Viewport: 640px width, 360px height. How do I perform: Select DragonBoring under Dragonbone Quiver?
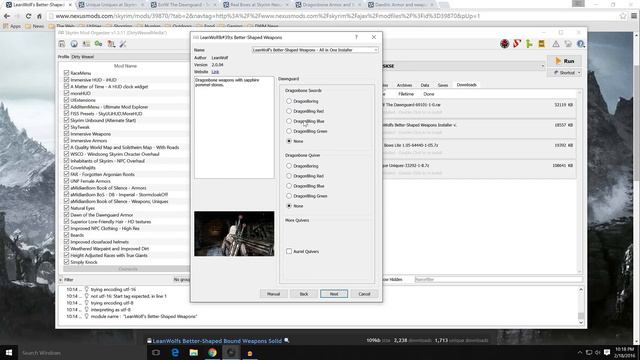(x=289, y=166)
